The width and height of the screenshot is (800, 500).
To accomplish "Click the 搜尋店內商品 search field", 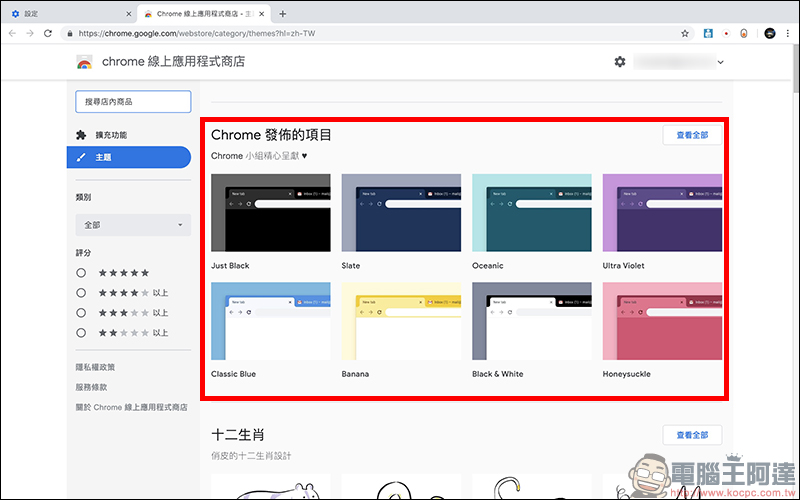I will [133, 102].
